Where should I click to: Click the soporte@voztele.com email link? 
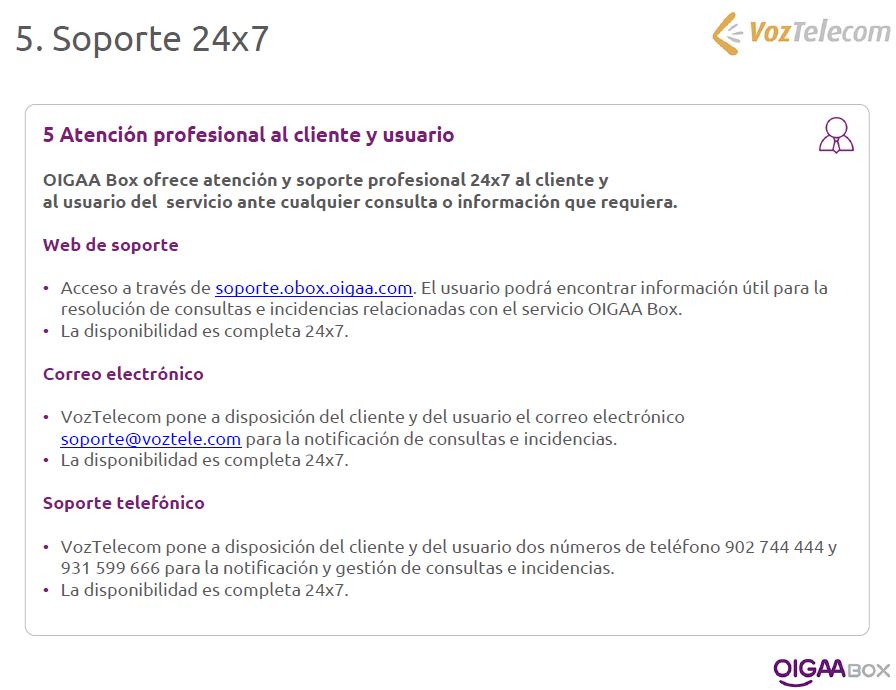[151, 439]
